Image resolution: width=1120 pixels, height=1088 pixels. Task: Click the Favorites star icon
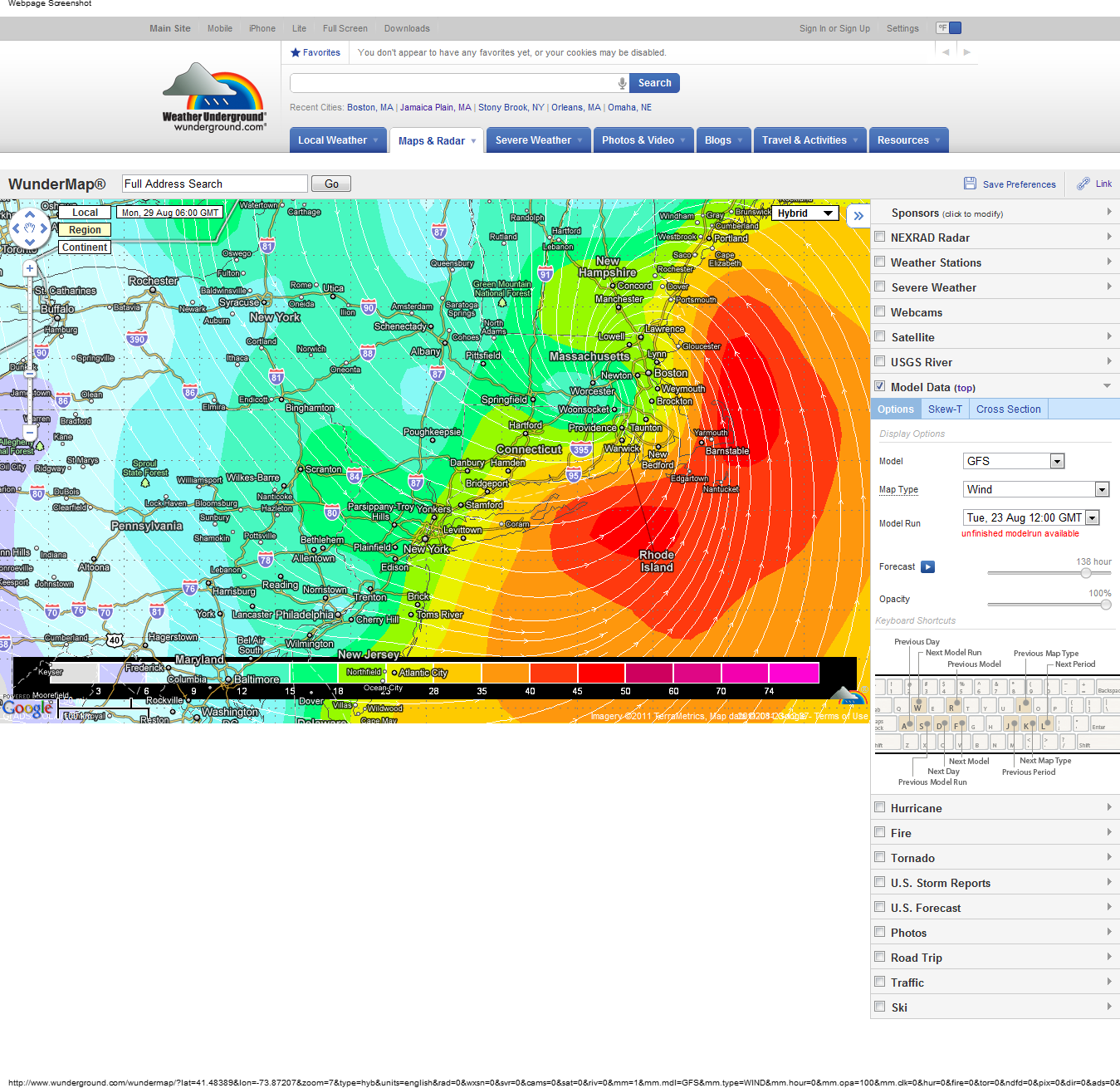click(295, 52)
